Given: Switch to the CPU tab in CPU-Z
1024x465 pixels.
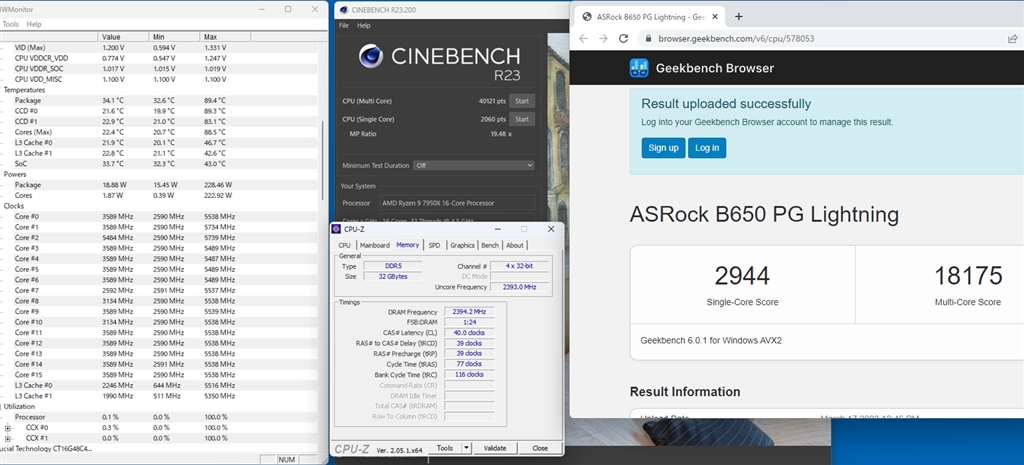Looking at the screenshot, I should pyautogui.click(x=344, y=245).
